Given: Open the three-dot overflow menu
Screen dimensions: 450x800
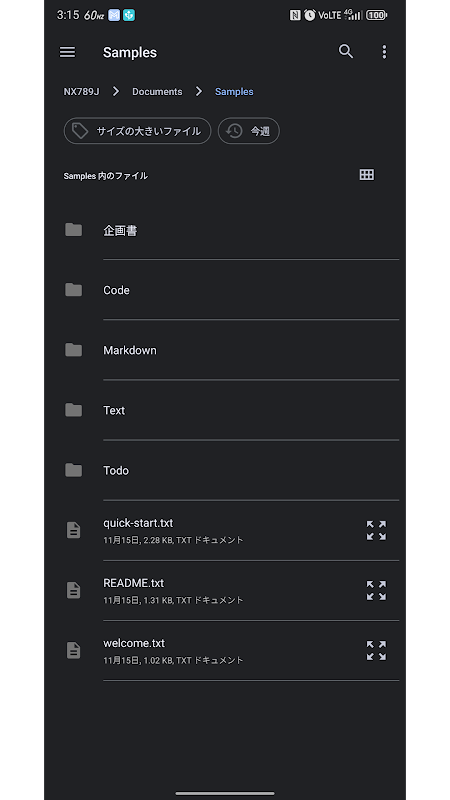Looking at the screenshot, I should coord(384,52).
